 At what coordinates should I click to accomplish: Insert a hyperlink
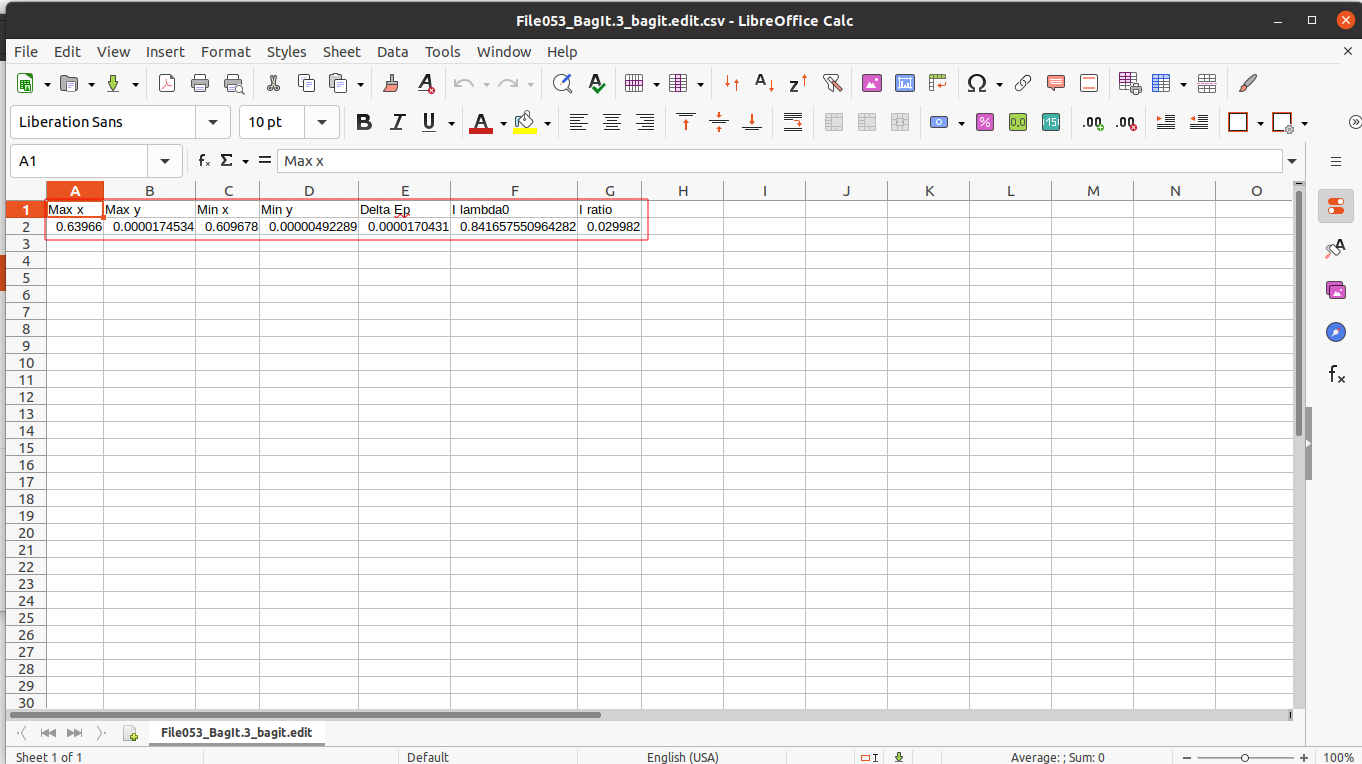coord(1022,83)
